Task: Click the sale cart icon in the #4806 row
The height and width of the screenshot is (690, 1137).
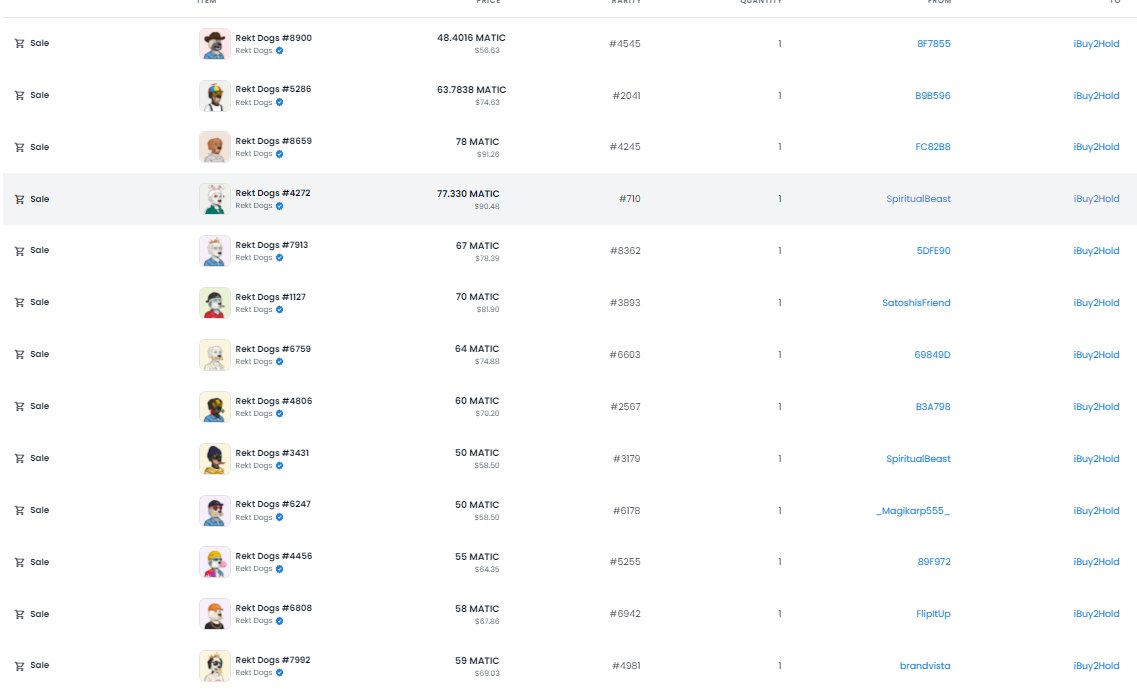Action: point(20,407)
